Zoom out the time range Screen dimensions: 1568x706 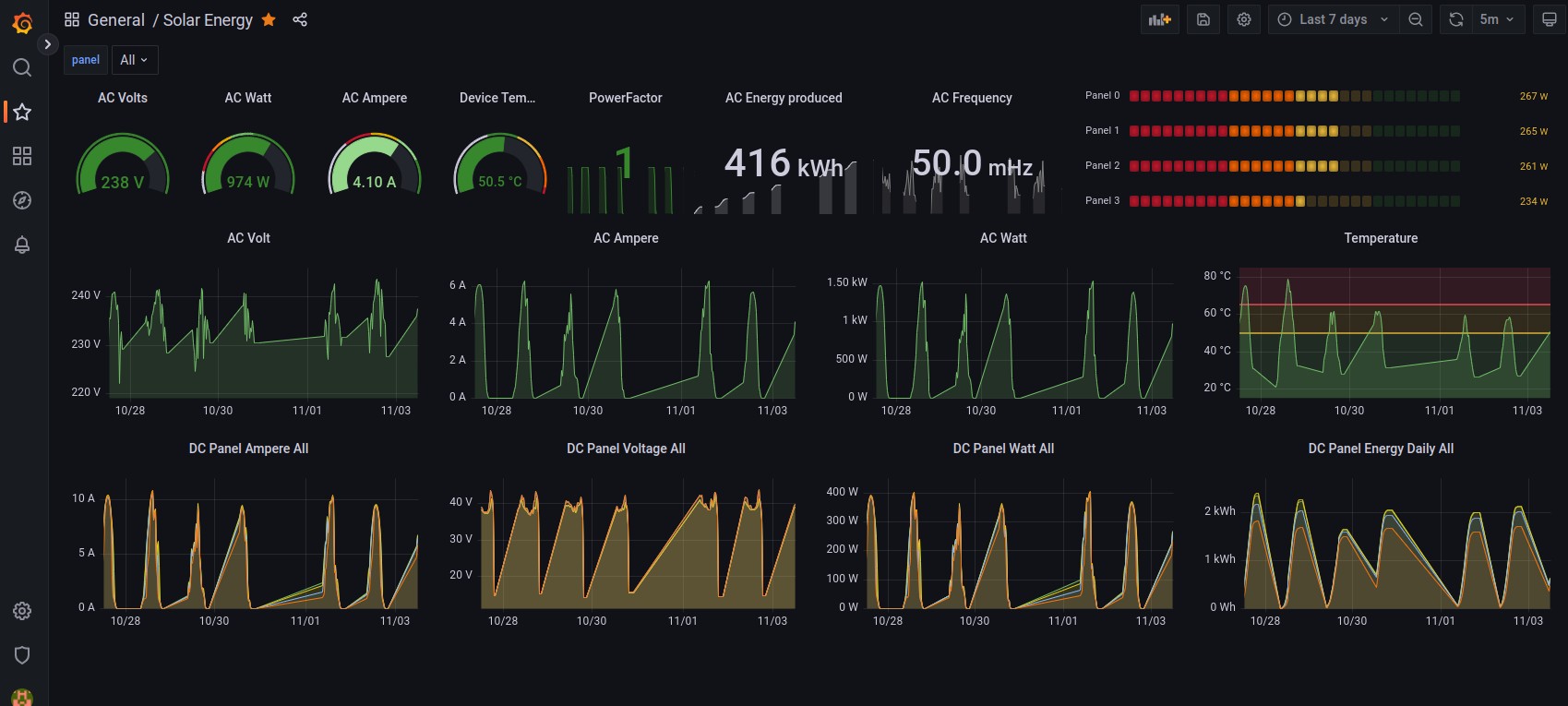tap(1415, 19)
